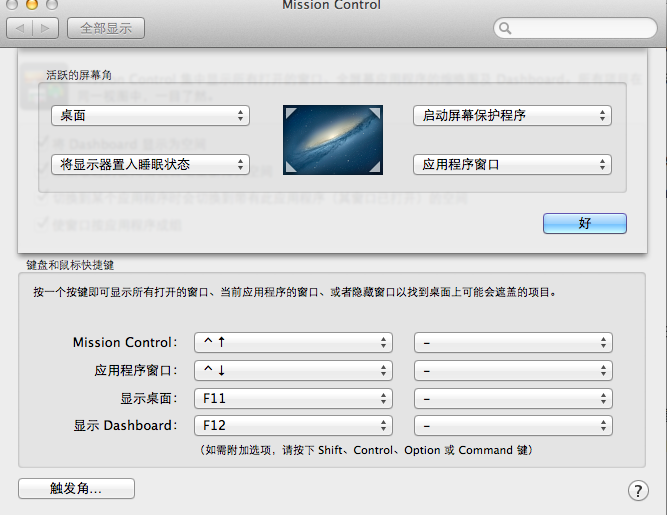This screenshot has height=515, width=667.
Task: Expand the 启动屏幕保护程序 corner dropdown
Action: [x=511, y=115]
